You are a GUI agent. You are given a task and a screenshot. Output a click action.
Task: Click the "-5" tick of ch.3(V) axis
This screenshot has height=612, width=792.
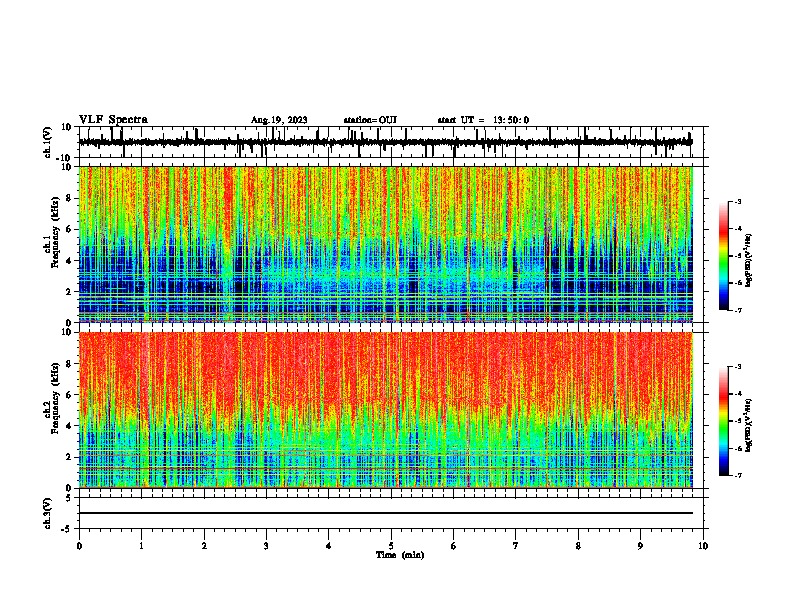pos(67,529)
